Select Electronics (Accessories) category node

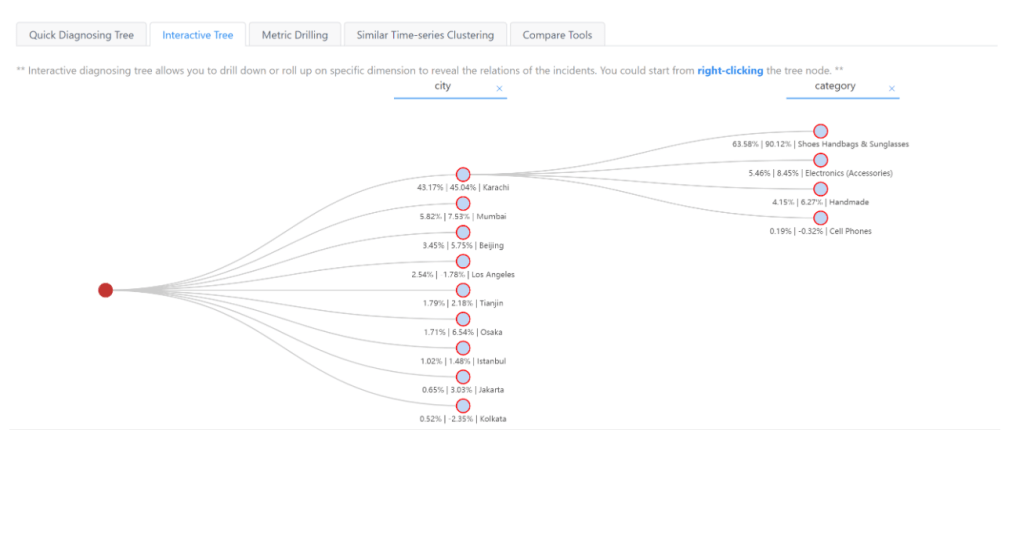820,160
